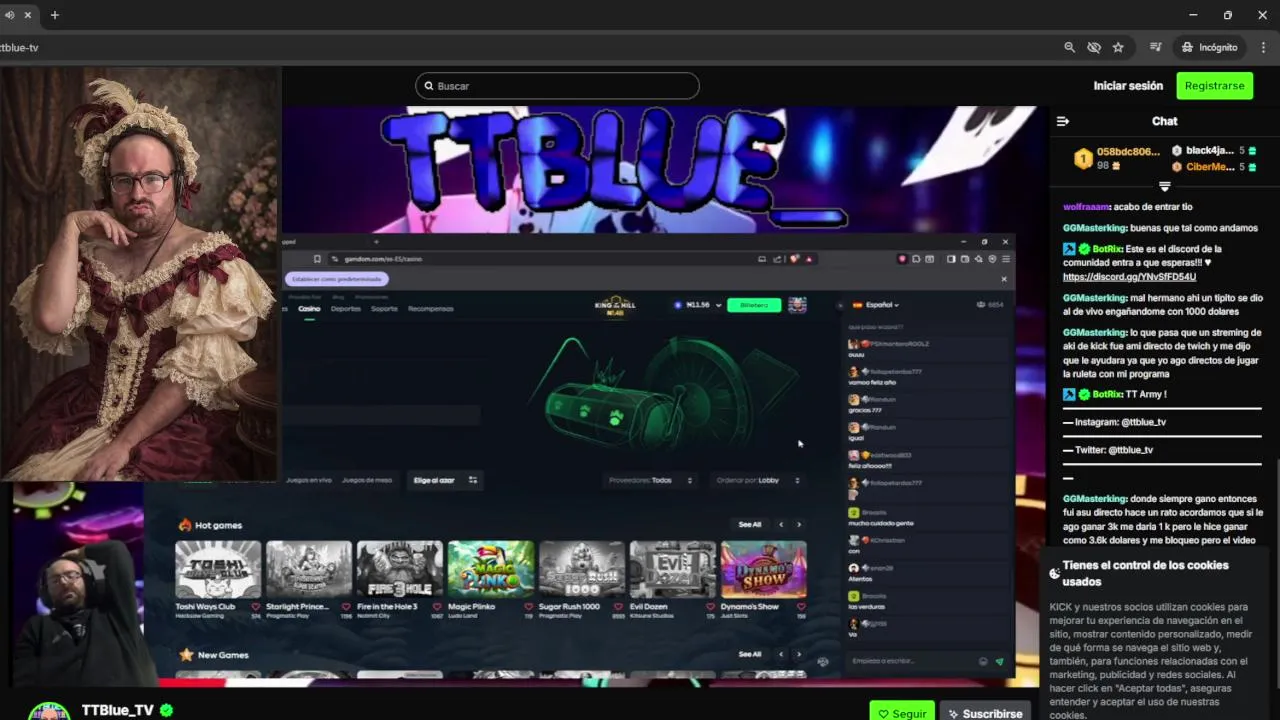Click the Seguir follow button
Viewport: 1280px width, 720px height.
pyautogui.click(x=902, y=713)
